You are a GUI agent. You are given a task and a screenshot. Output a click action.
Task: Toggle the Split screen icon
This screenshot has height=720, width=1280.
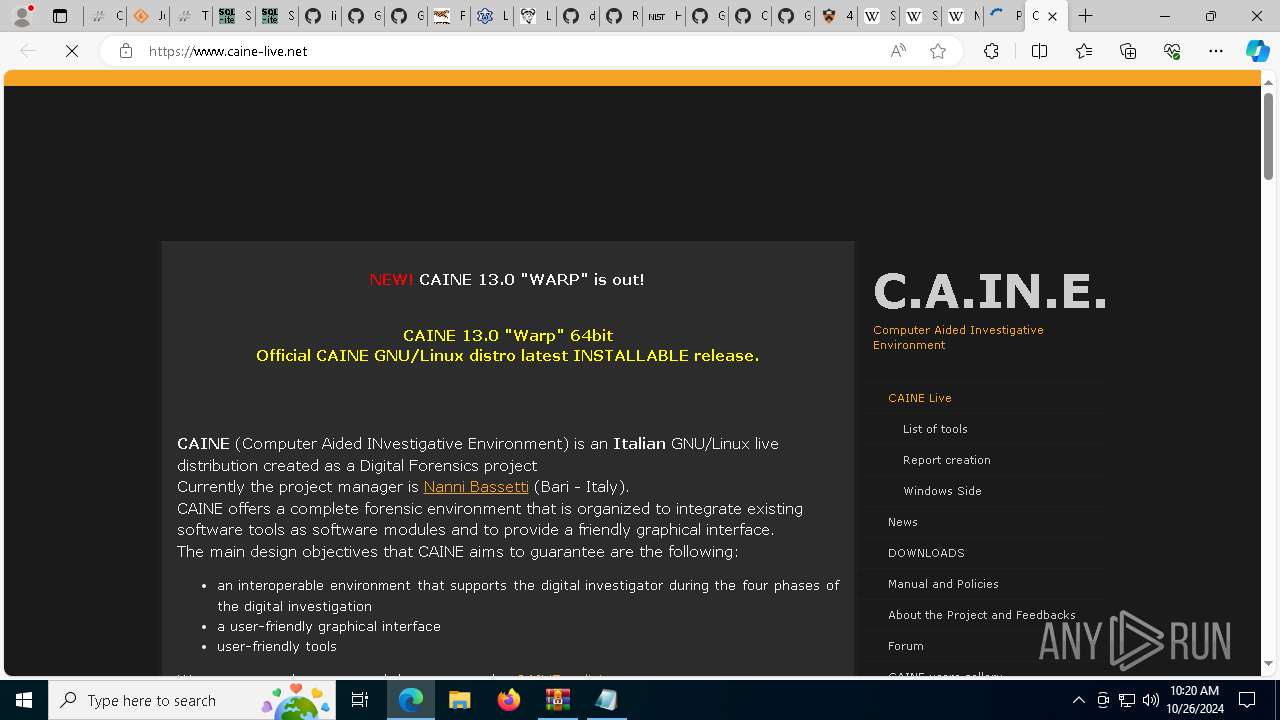[x=1039, y=51]
